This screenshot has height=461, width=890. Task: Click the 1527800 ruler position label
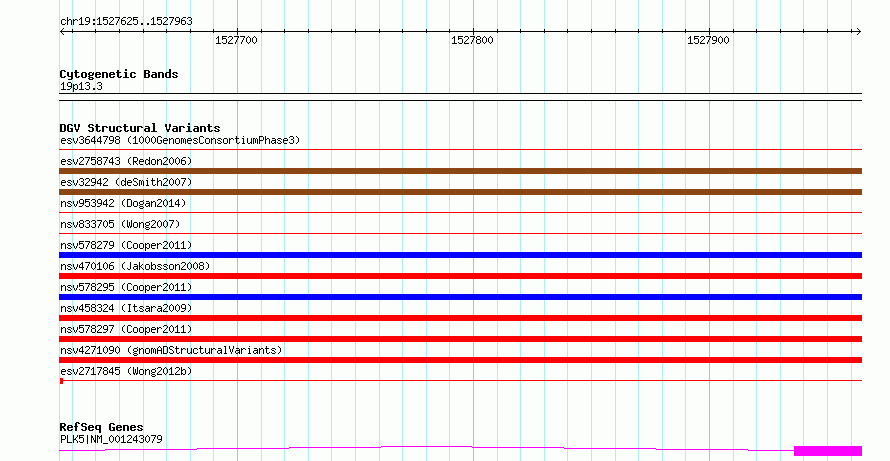click(x=472, y=40)
